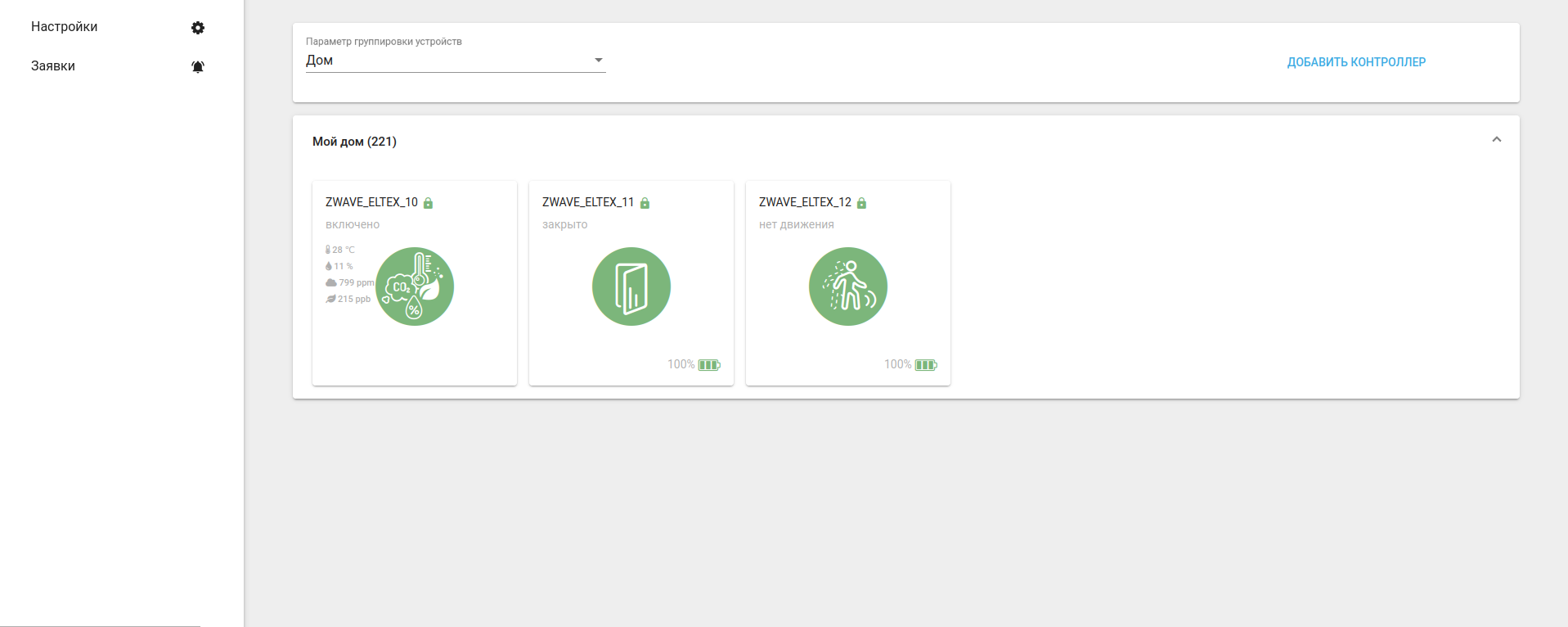The width and height of the screenshot is (1568, 627).
Task: Collapse the Мой дом (221) section
Action: click(1497, 140)
